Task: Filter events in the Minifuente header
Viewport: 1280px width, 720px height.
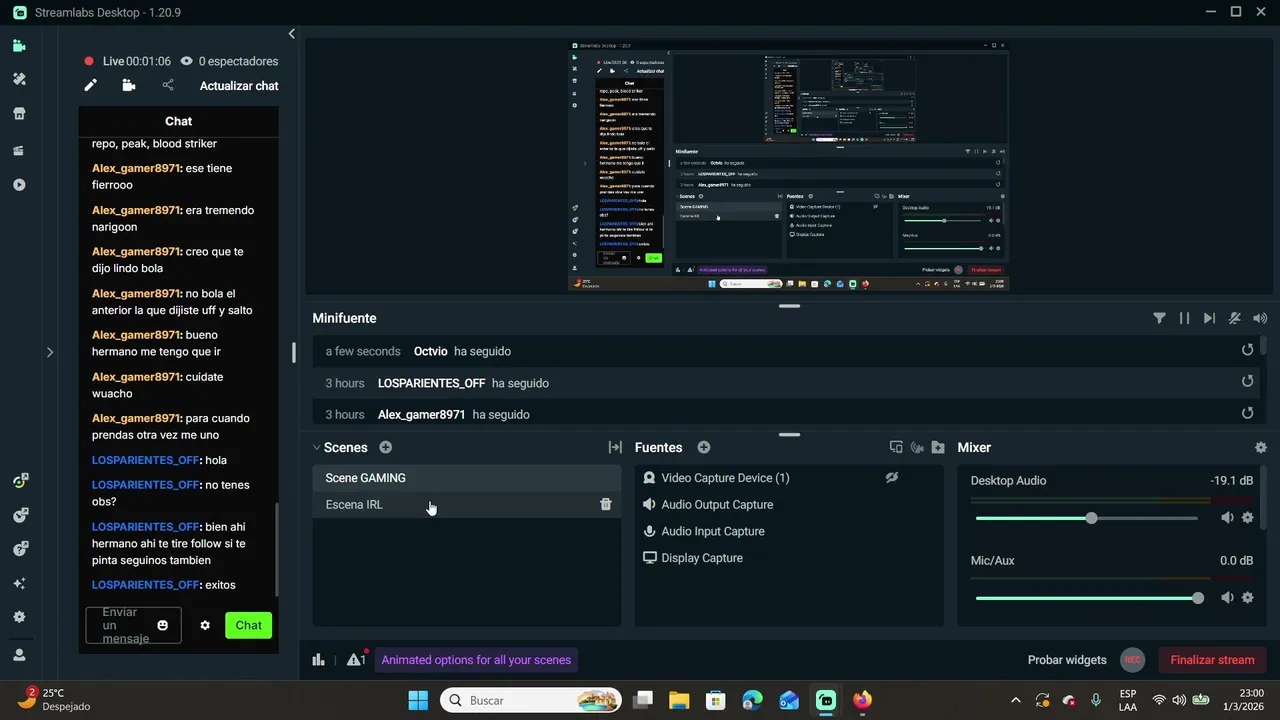Action: [1159, 318]
